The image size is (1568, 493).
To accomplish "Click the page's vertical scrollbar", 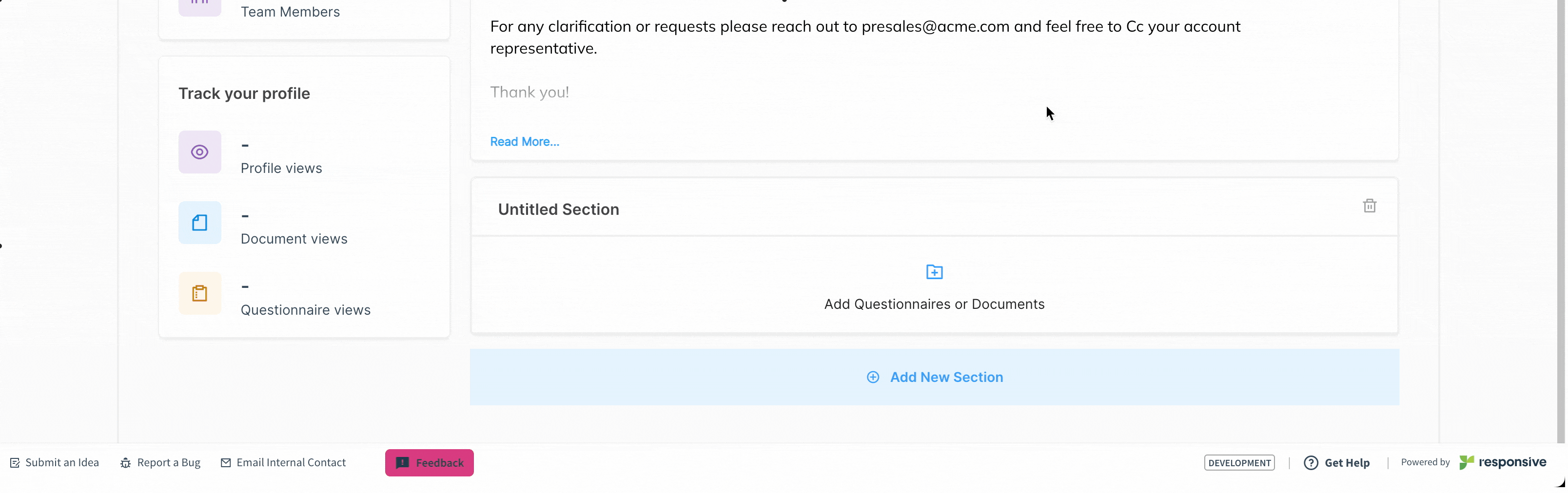I will 1561,221.
